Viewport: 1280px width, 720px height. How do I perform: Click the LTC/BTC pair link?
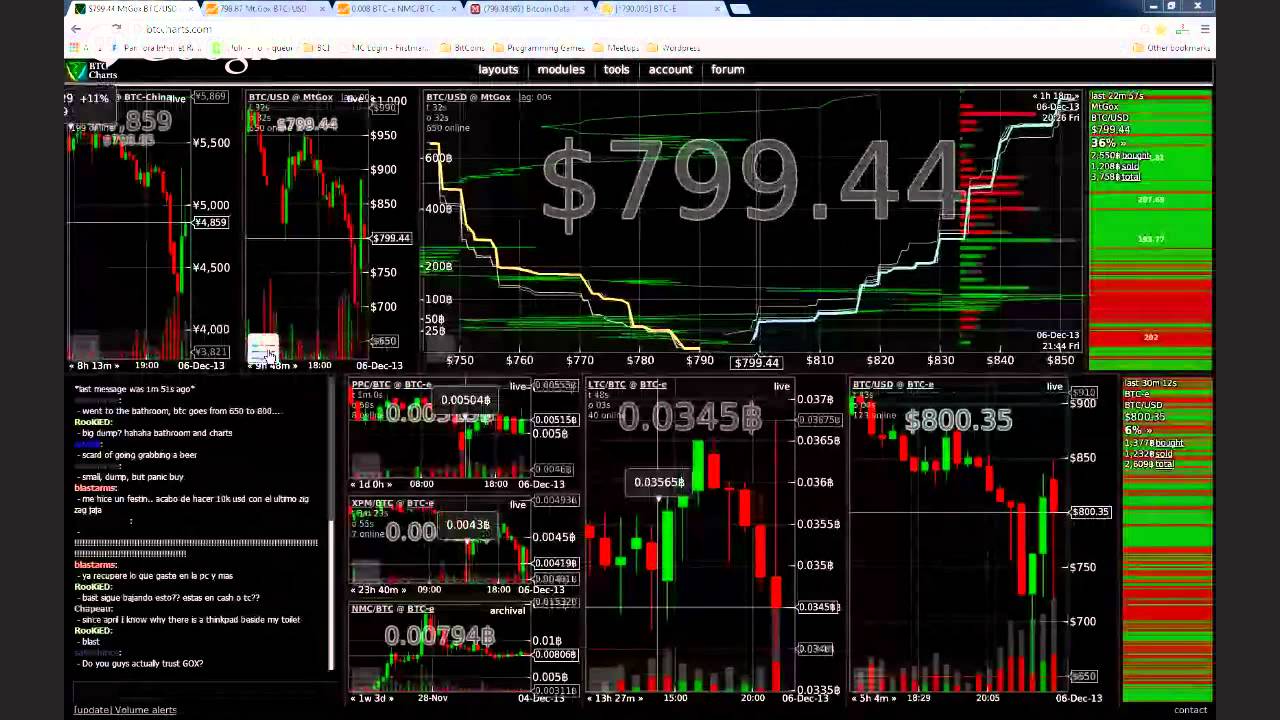tap(606, 385)
